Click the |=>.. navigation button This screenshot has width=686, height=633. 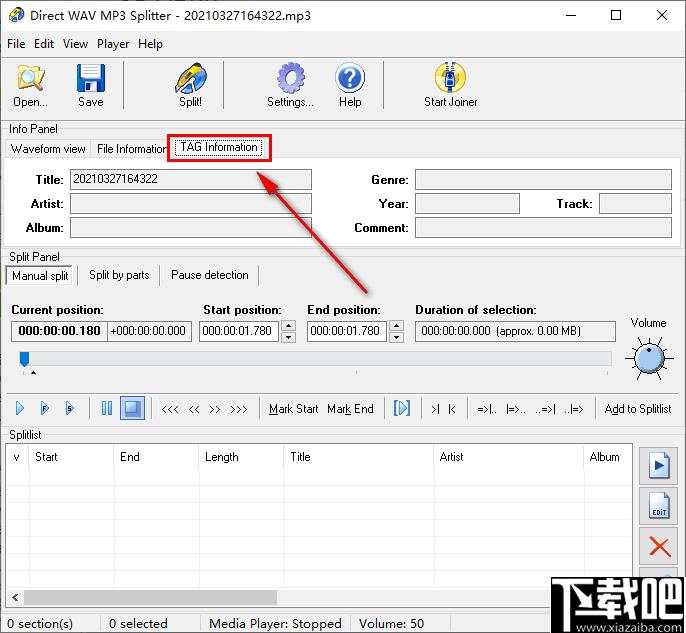point(515,409)
